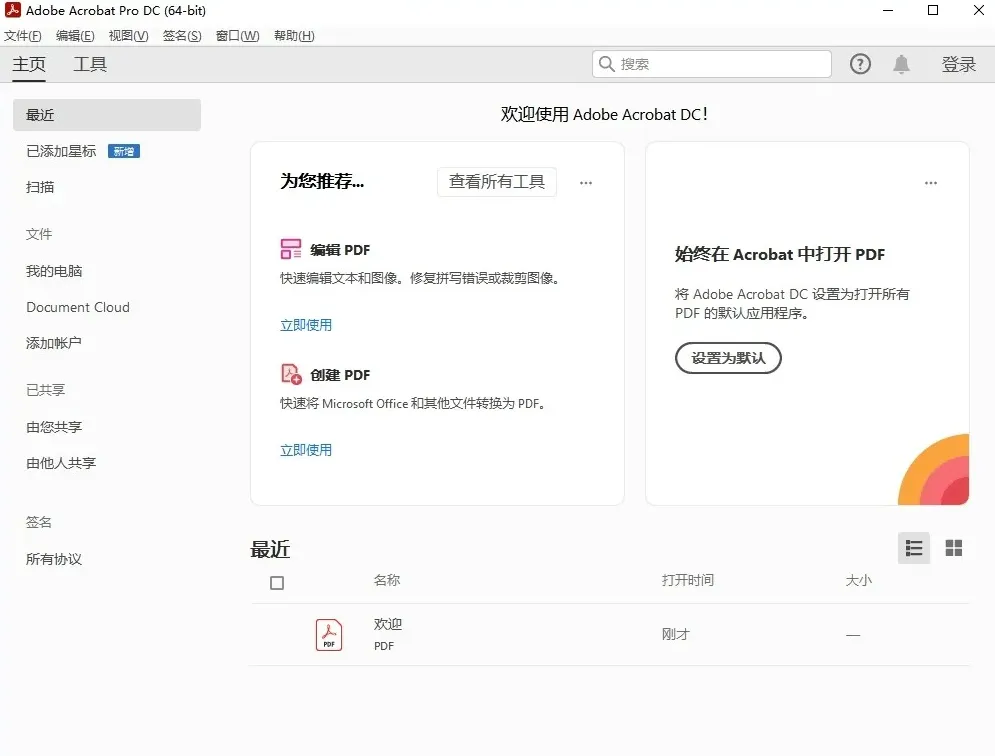Click the 设置为默认 button
The image size is (995, 756).
pos(728,358)
